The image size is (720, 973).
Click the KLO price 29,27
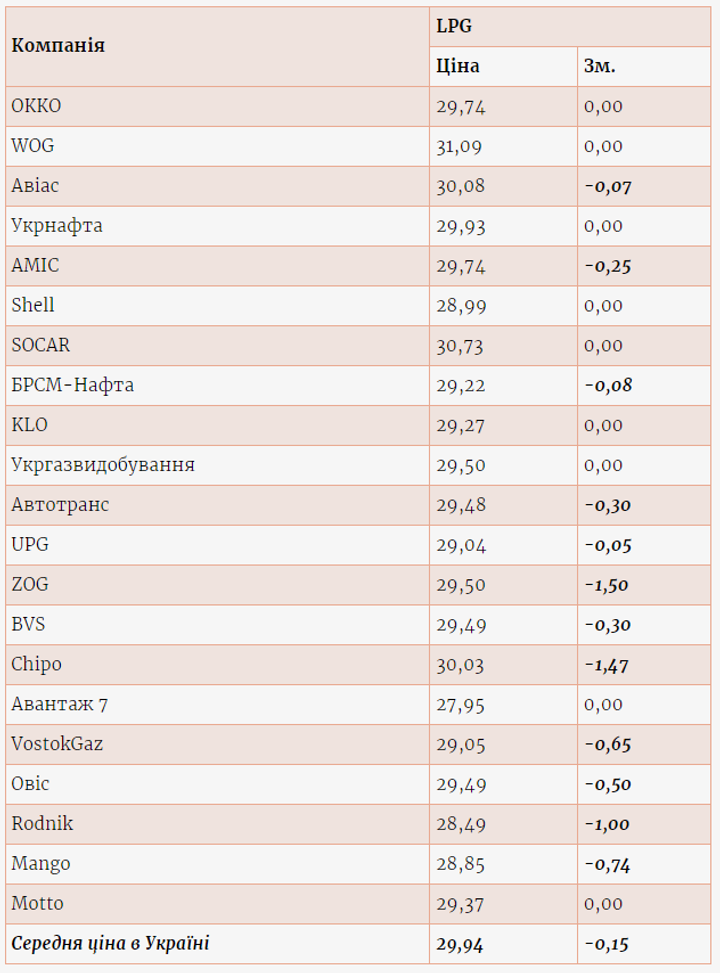[x=459, y=425]
